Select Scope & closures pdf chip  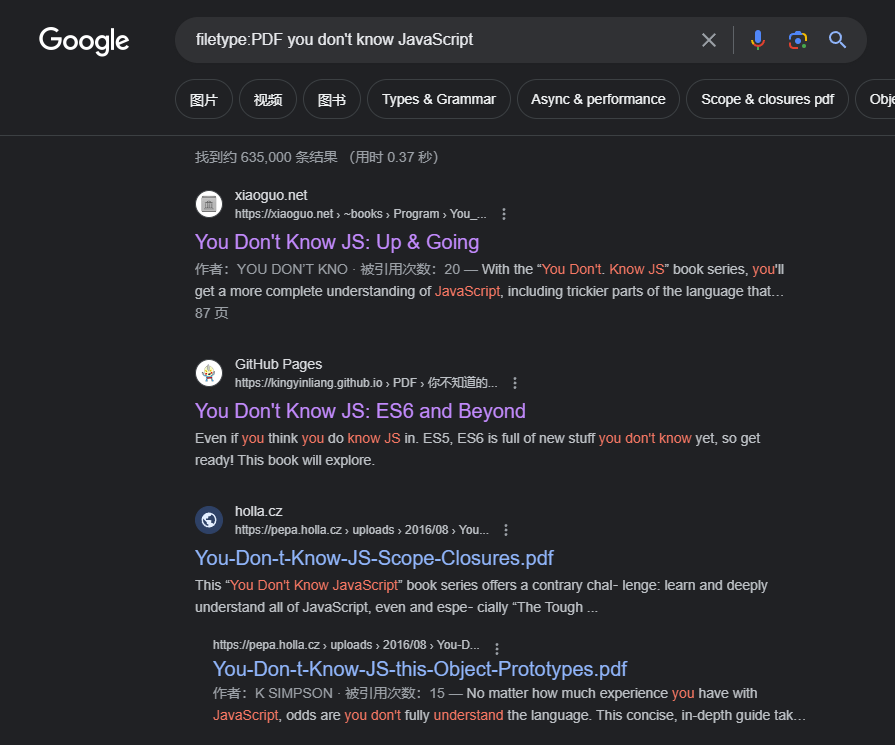pos(767,99)
